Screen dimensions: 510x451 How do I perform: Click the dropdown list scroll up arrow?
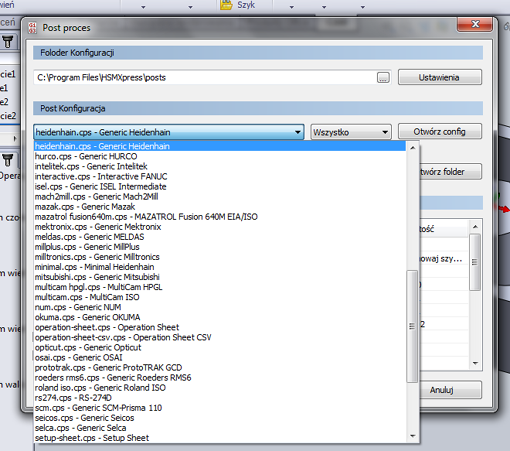[x=413, y=148]
